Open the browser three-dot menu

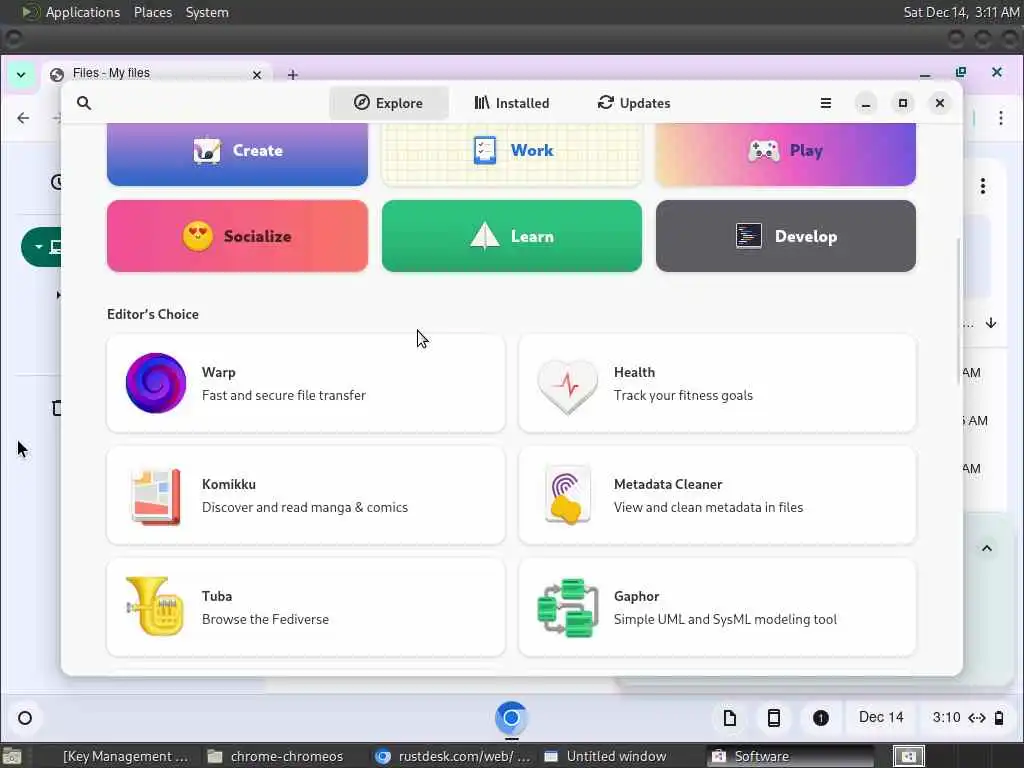click(x=1000, y=118)
